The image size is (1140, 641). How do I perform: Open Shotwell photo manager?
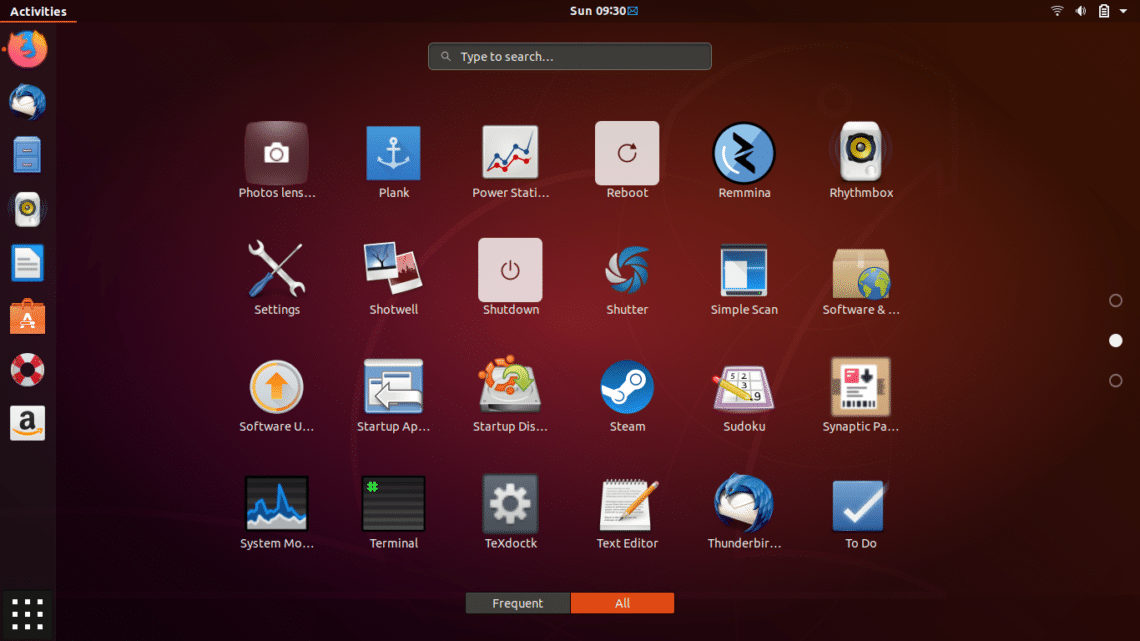click(393, 270)
